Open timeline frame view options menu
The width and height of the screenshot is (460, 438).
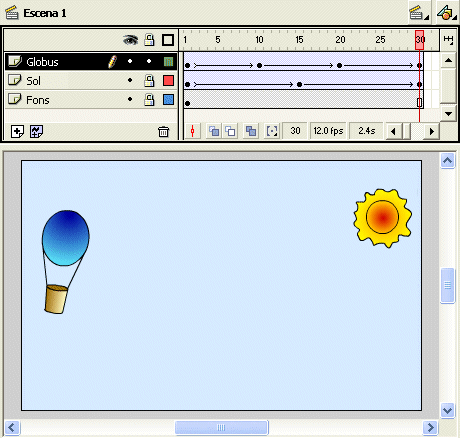(x=448, y=40)
